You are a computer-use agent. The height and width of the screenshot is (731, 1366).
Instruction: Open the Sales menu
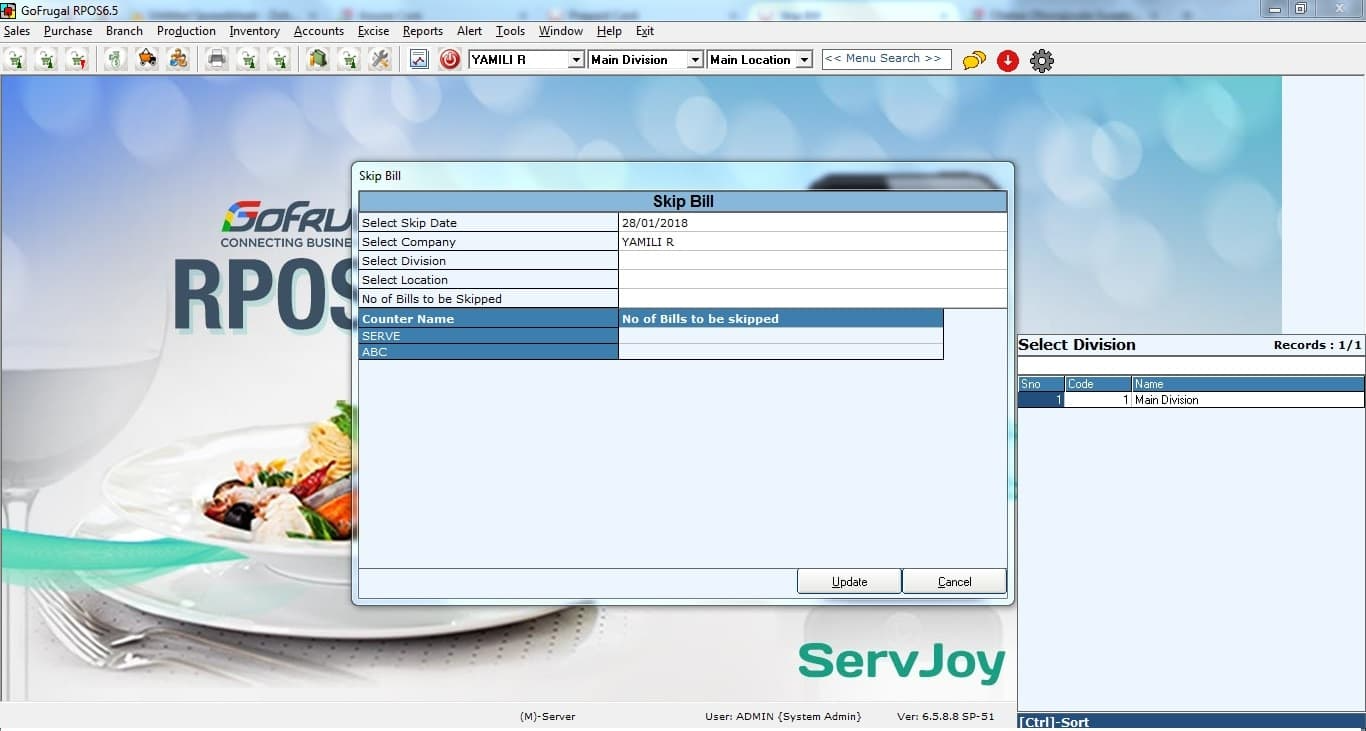[x=17, y=31]
